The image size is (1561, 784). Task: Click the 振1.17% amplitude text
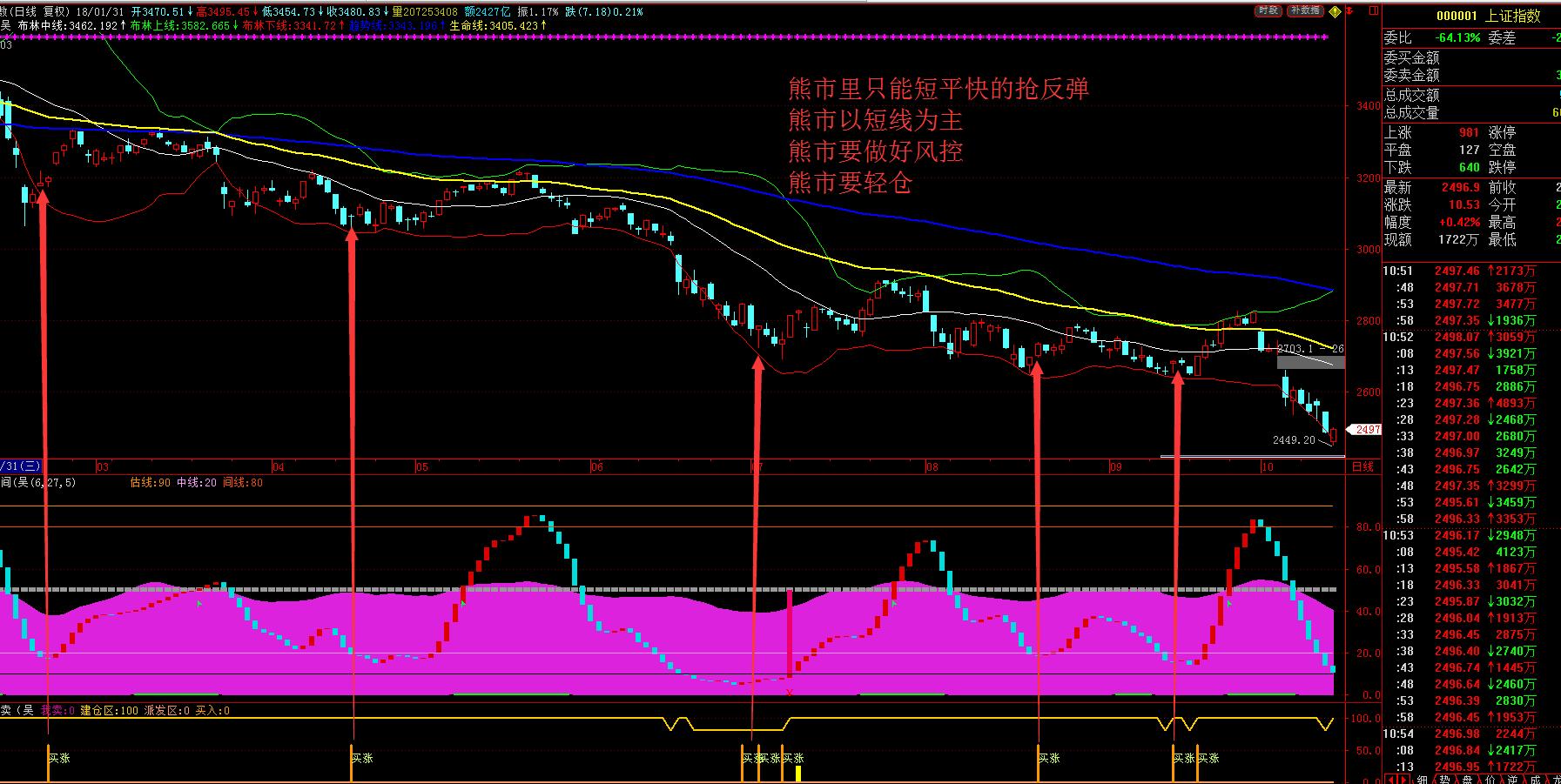coord(537,11)
